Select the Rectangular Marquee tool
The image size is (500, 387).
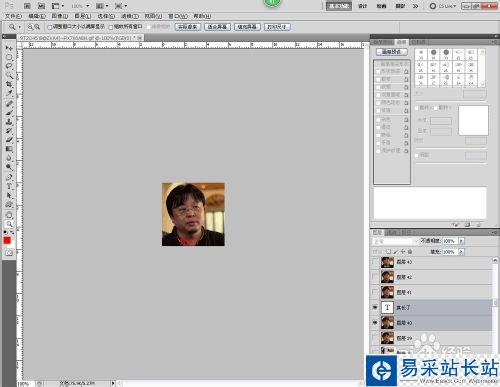coord(9,57)
